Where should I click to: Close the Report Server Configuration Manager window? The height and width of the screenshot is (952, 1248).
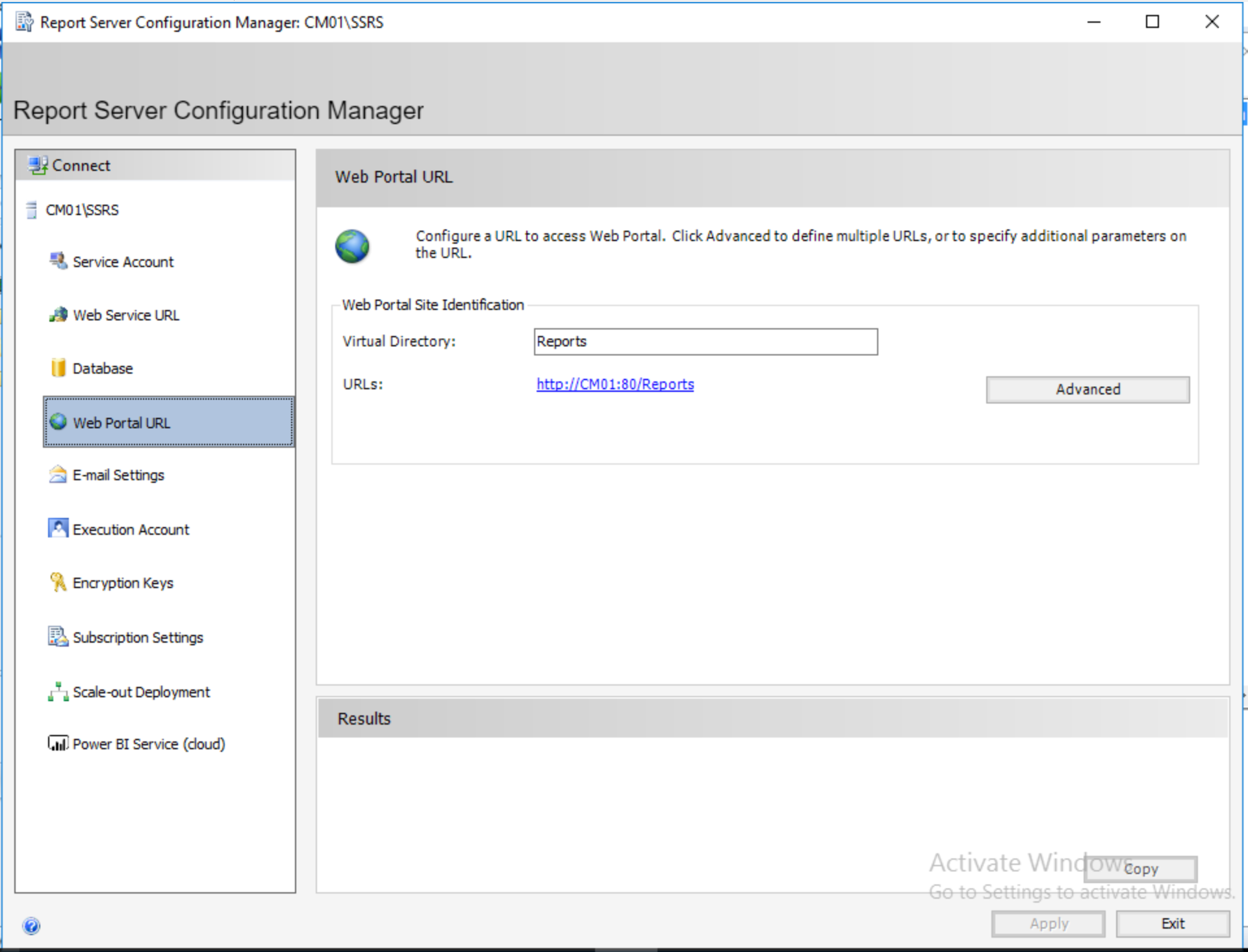[1212, 22]
